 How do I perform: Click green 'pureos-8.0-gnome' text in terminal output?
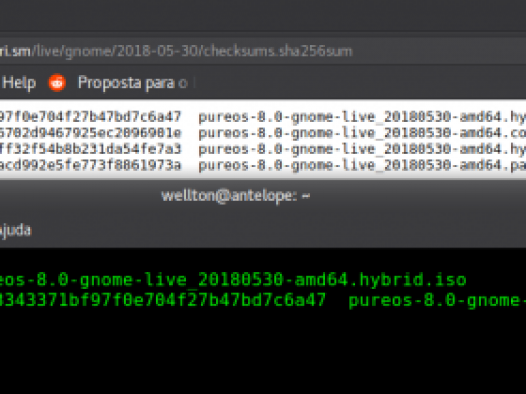click(x=437, y=300)
